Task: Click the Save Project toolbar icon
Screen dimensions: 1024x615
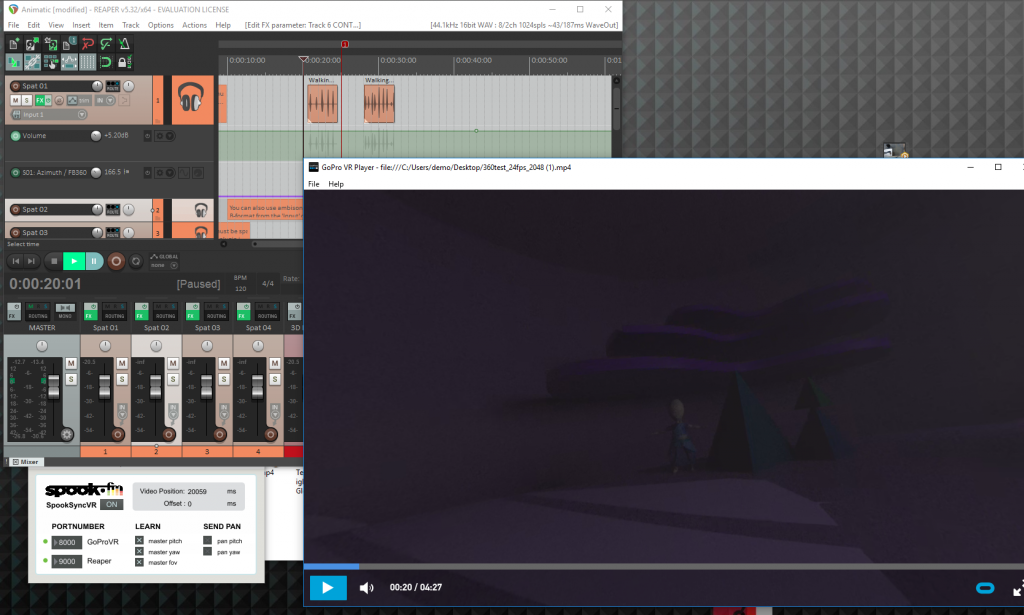Action: pyautogui.click(x=50, y=44)
